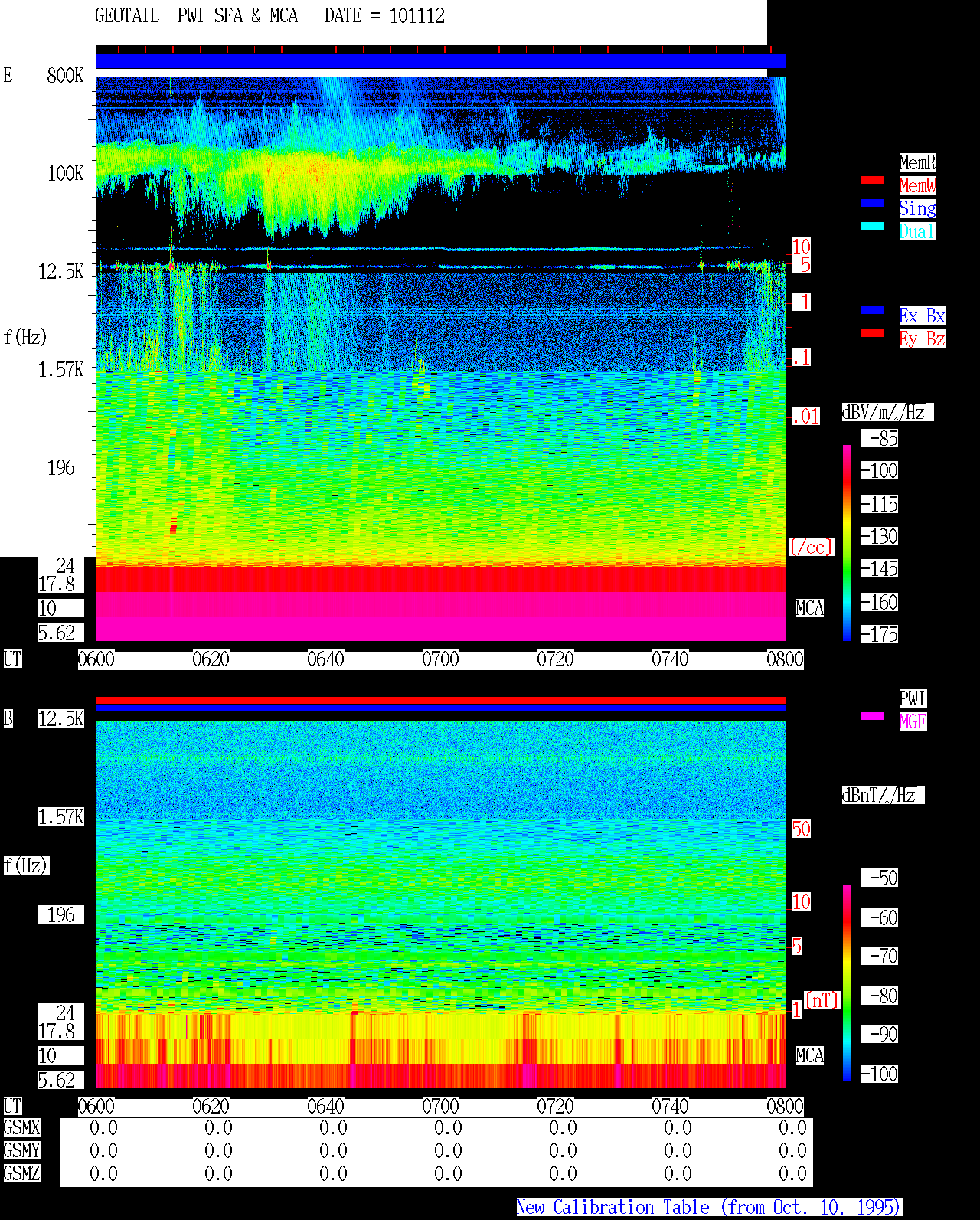Click the dBnT/√Hz unit label
Screen dimensions: 980x1220
883,795
